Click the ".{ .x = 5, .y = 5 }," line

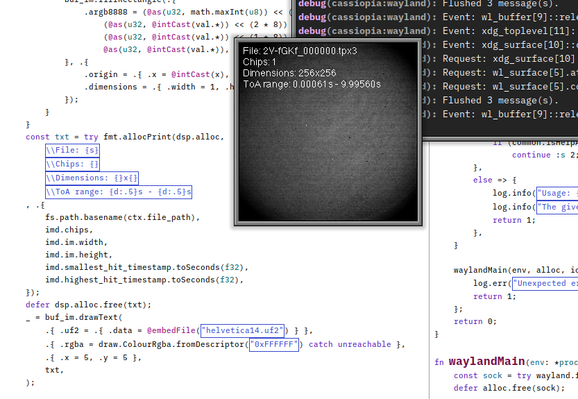pyautogui.click(x=93, y=358)
